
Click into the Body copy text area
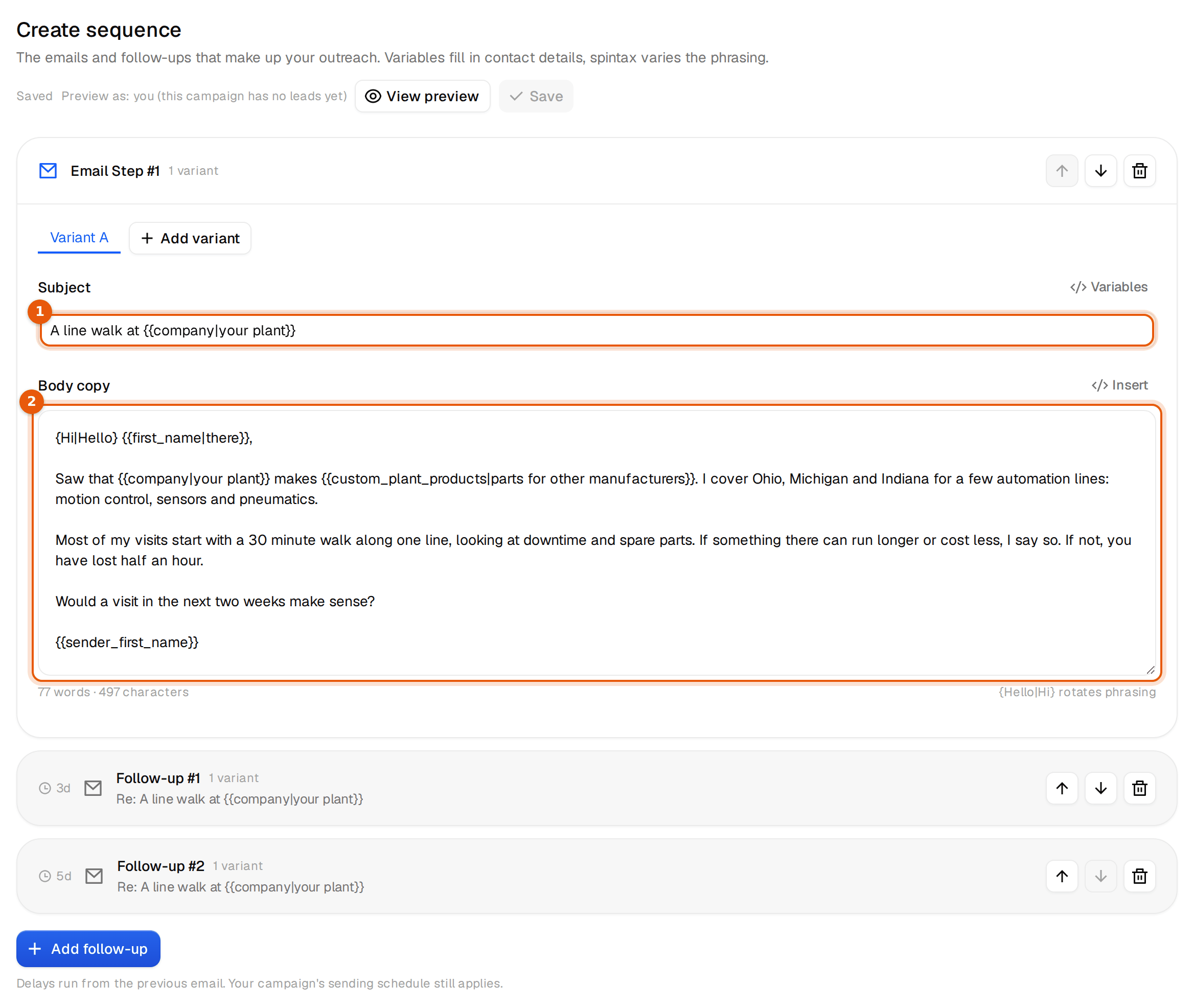point(597,542)
